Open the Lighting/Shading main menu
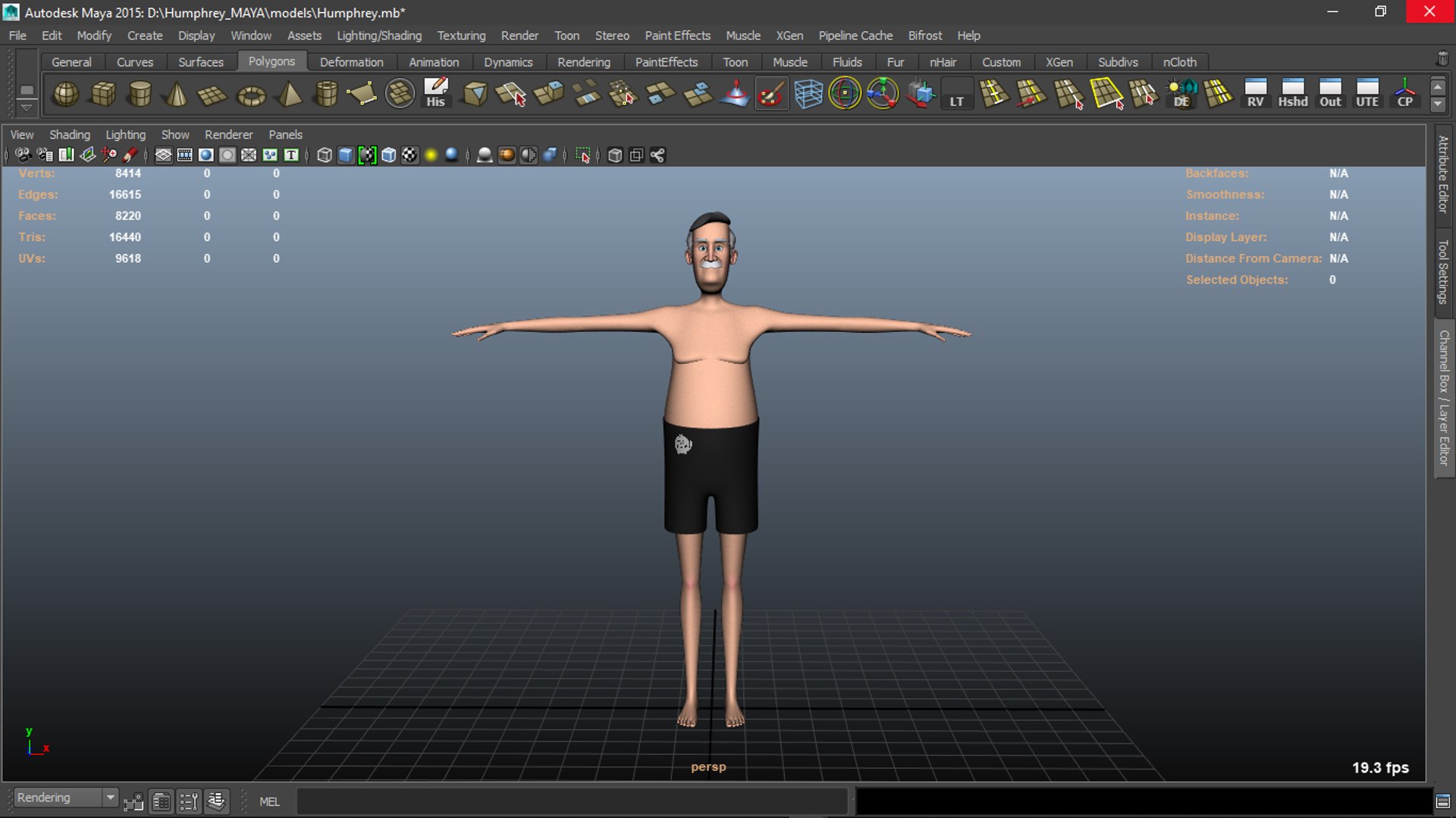Screen dimensions: 1456x818 tap(379, 36)
